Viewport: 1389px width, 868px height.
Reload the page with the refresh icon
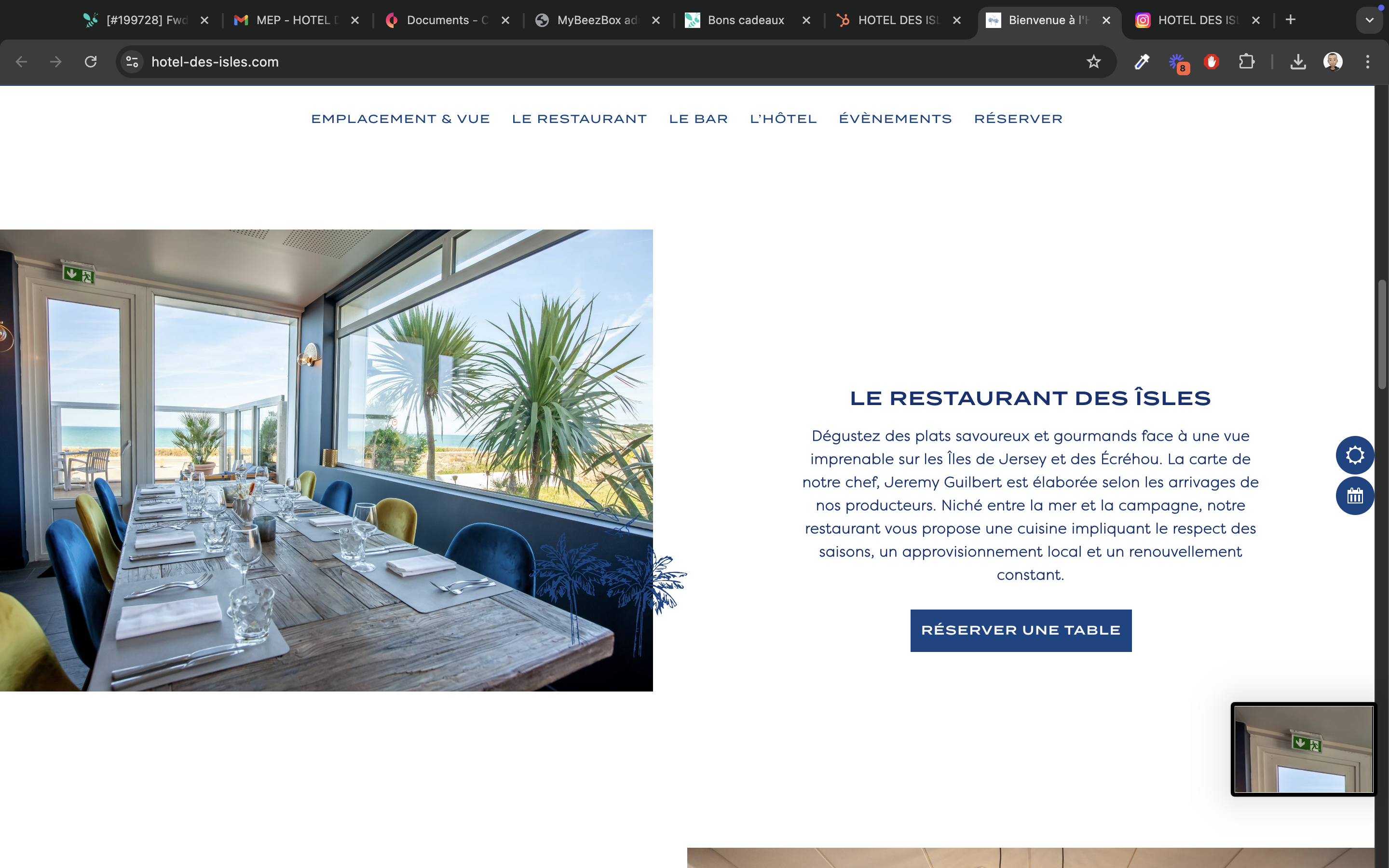tap(91, 61)
